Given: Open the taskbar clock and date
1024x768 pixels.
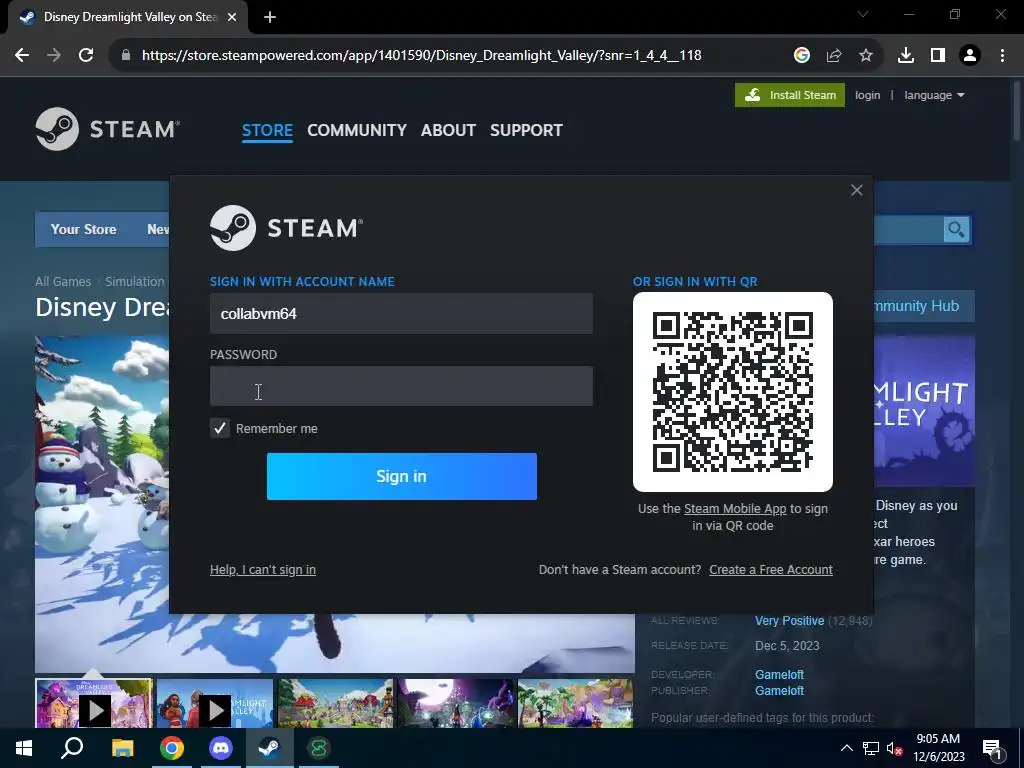Looking at the screenshot, I should tap(938, 748).
